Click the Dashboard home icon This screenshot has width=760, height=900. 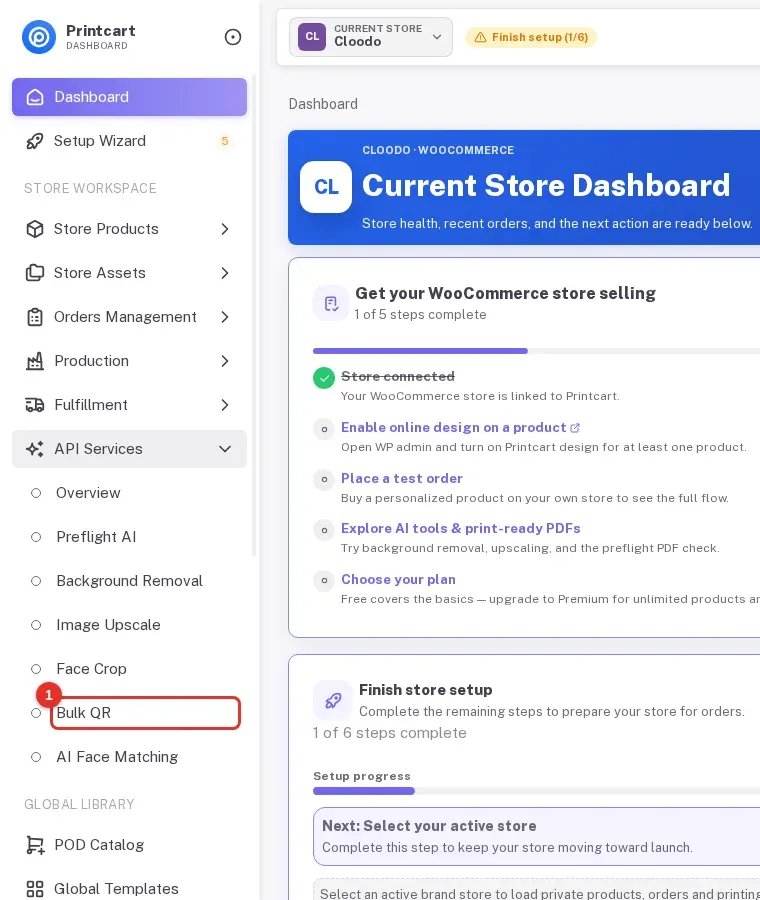[35, 97]
